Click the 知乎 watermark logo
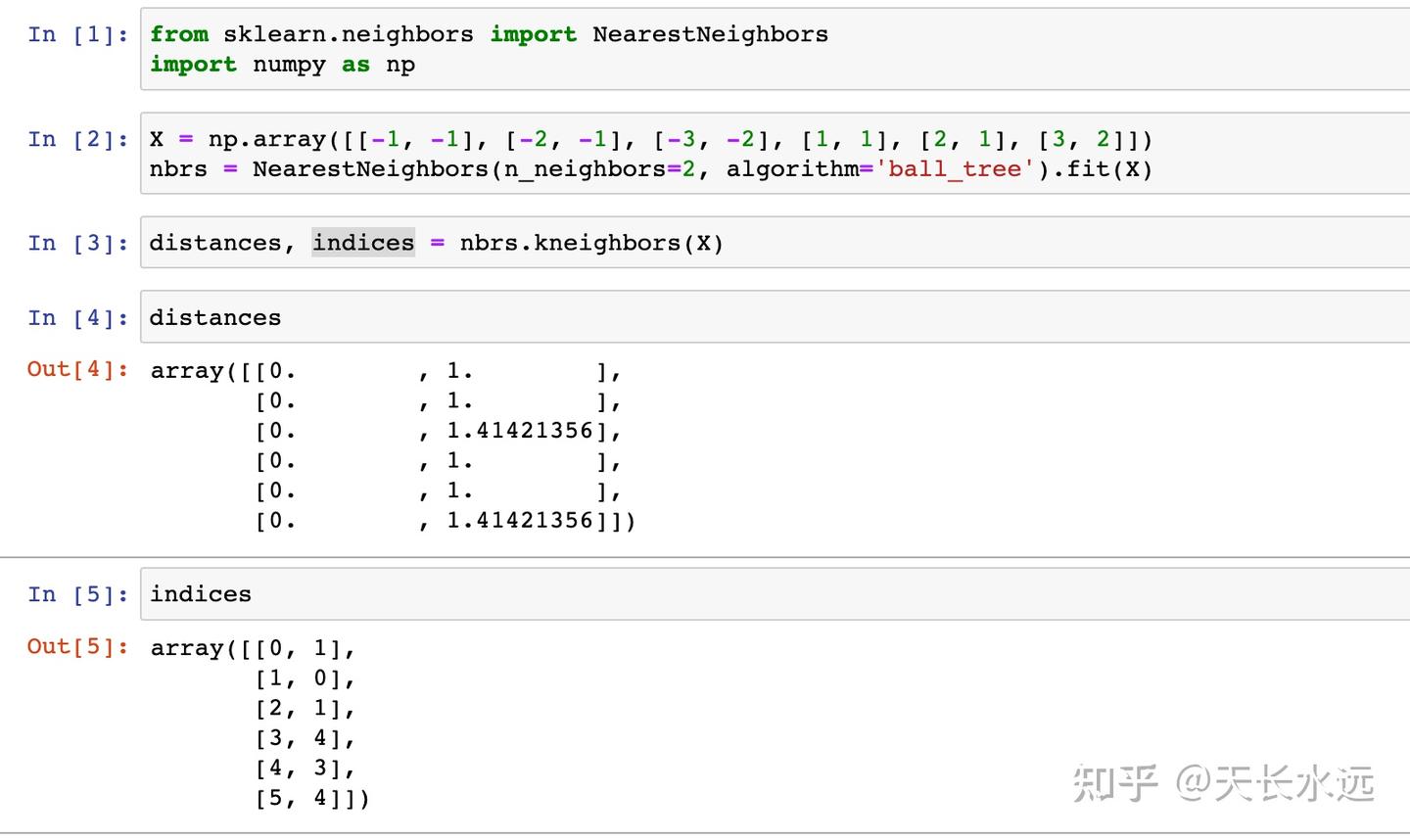Image resolution: width=1410 pixels, height=840 pixels. [x=1115, y=783]
